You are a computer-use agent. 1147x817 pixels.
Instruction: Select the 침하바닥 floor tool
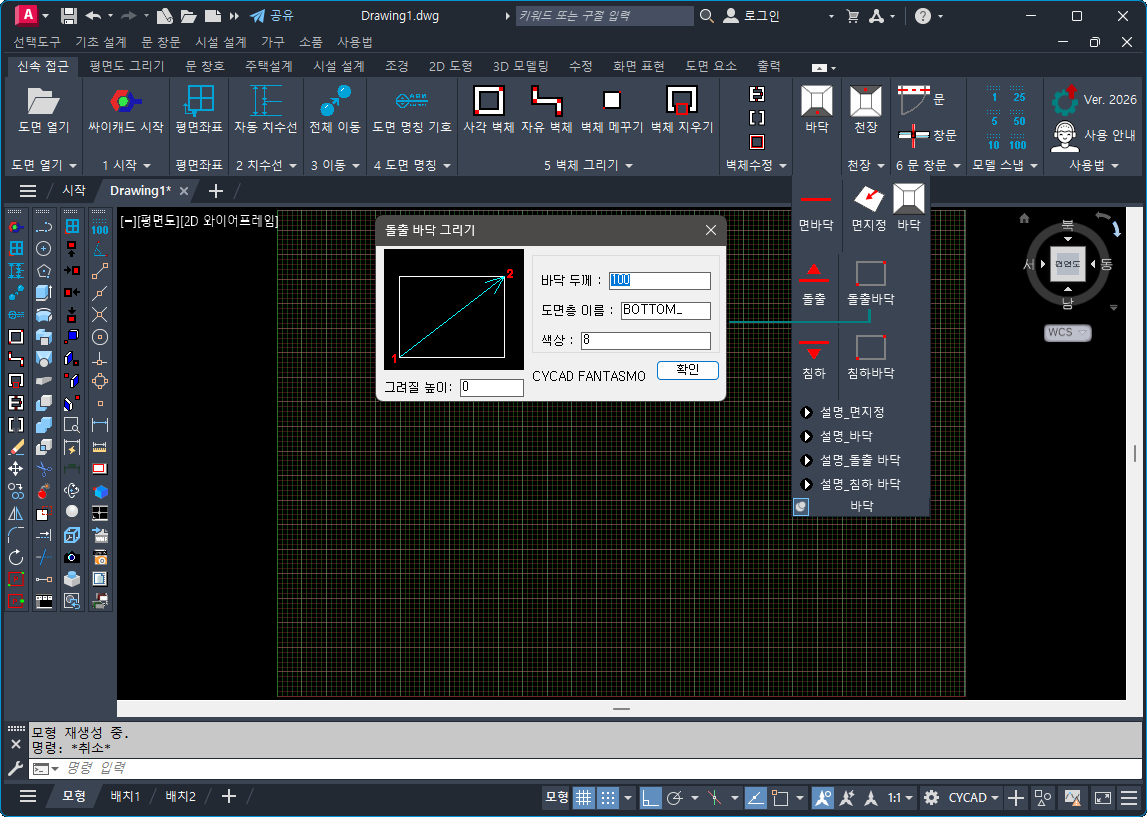click(x=870, y=354)
